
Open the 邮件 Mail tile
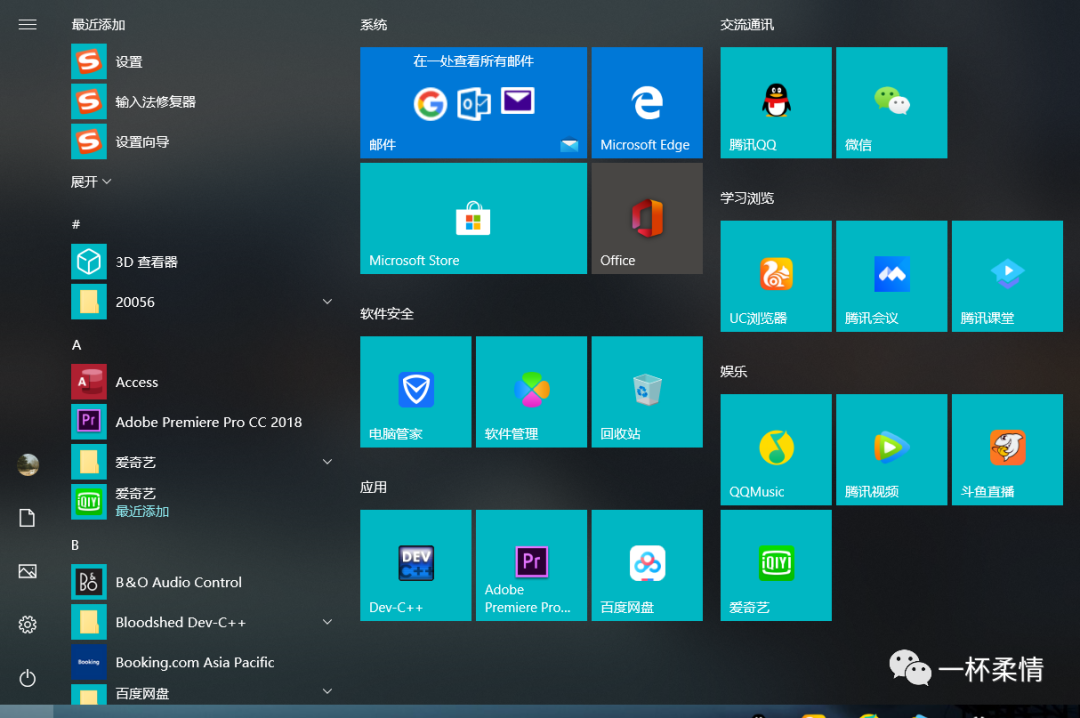pos(473,103)
